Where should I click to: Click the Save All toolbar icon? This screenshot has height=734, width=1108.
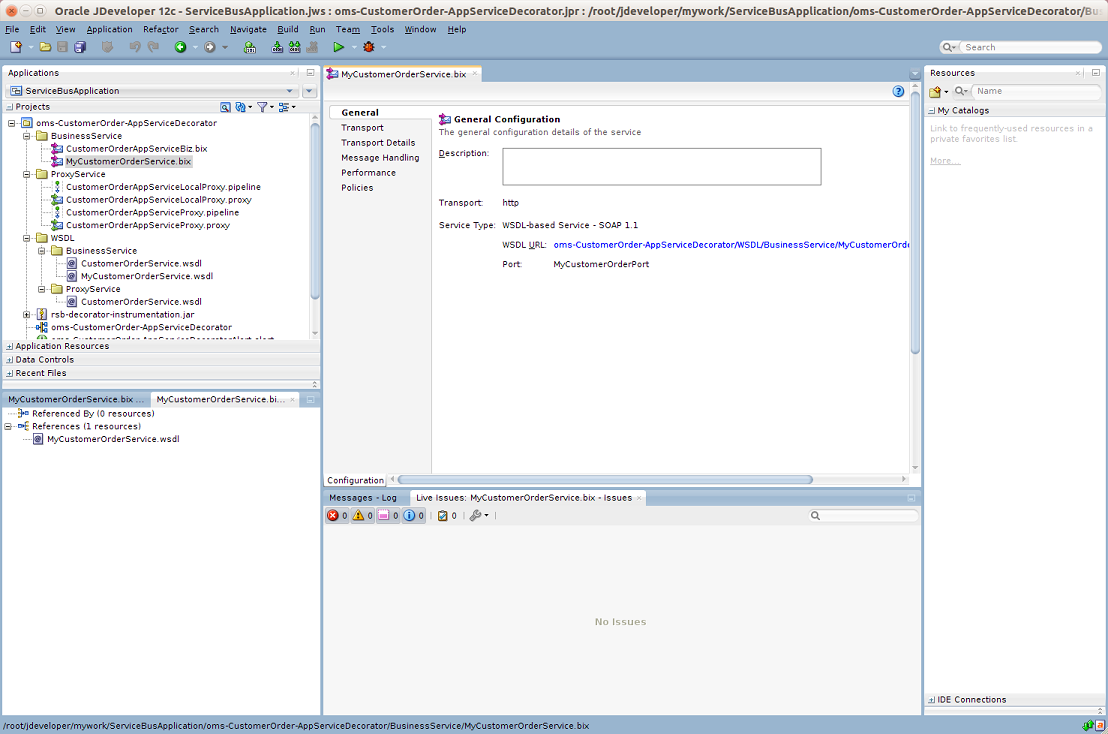(80, 47)
